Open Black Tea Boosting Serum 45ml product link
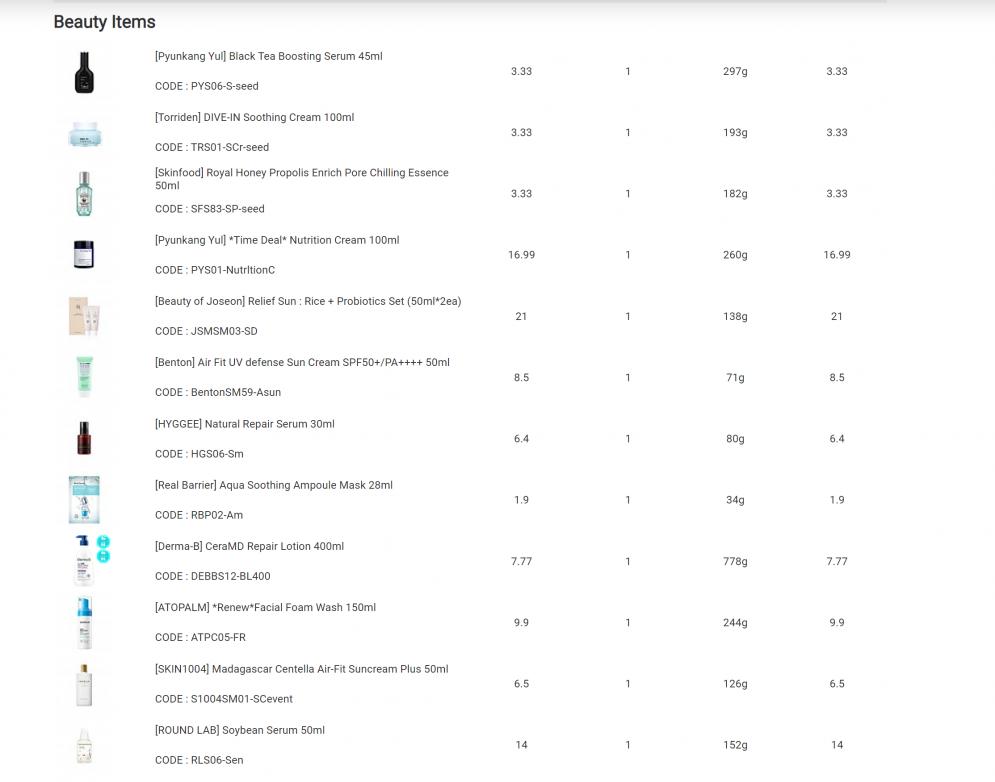This screenshot has width=995, height=782. pyautogui.click(x=268, y=57)
